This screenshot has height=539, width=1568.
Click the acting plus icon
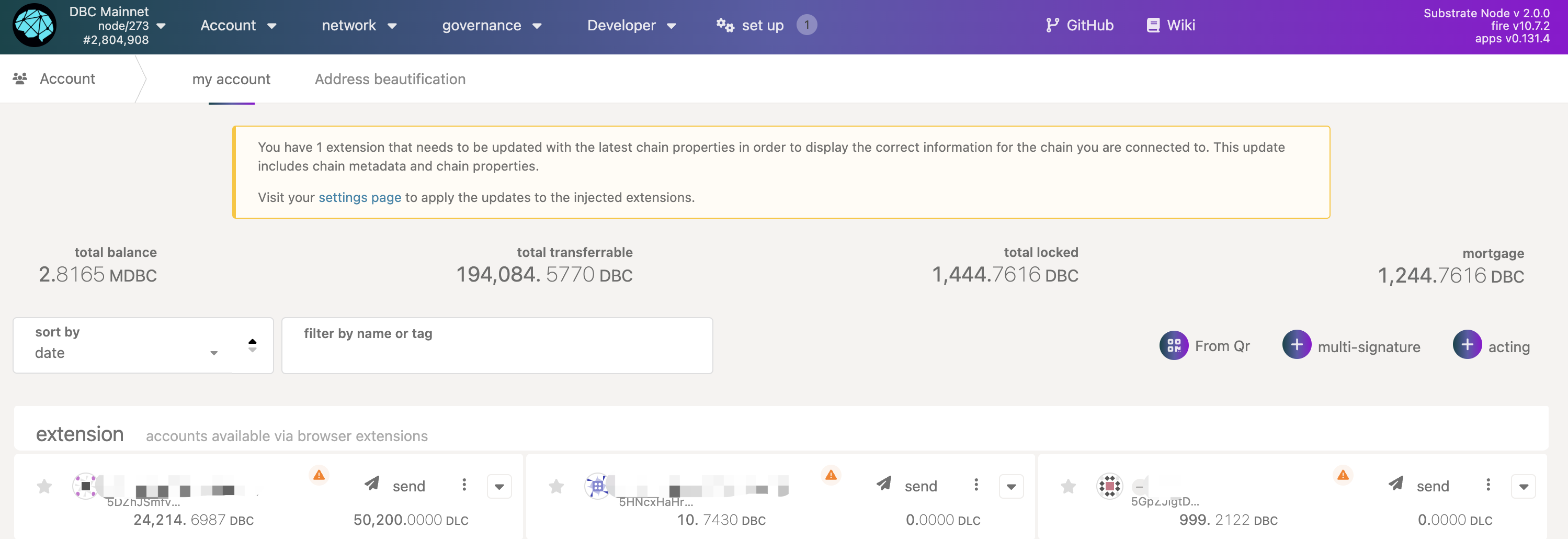[1467, 345]
